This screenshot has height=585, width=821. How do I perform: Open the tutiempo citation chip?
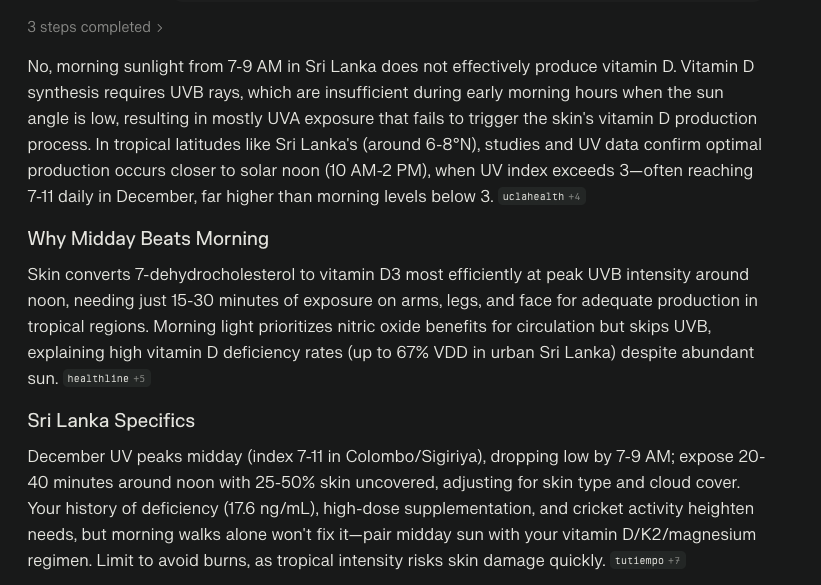click(639, 561)
